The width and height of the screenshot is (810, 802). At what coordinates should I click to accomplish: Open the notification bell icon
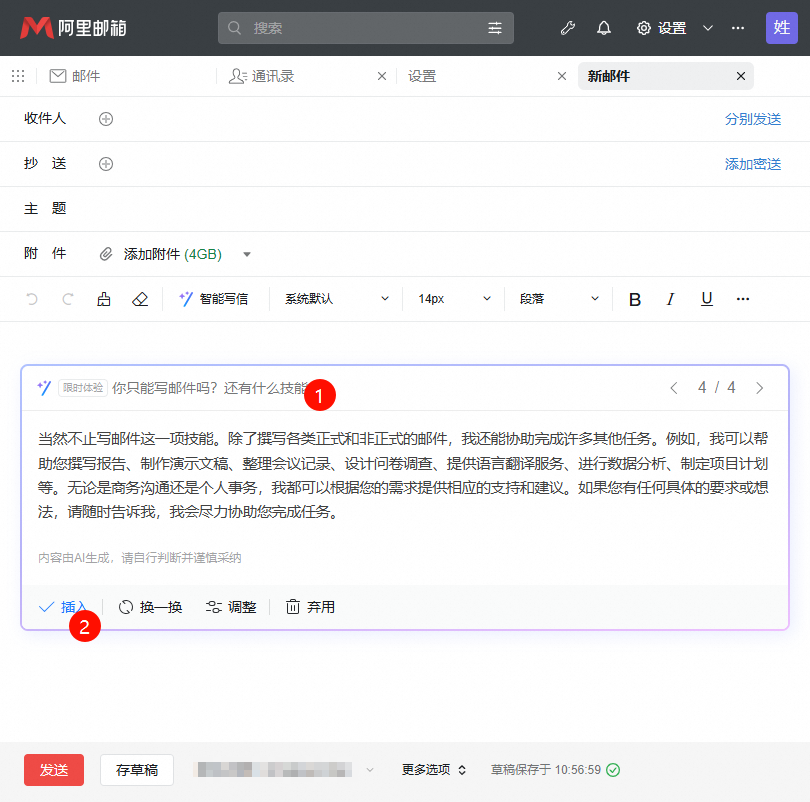coord(604,28)
